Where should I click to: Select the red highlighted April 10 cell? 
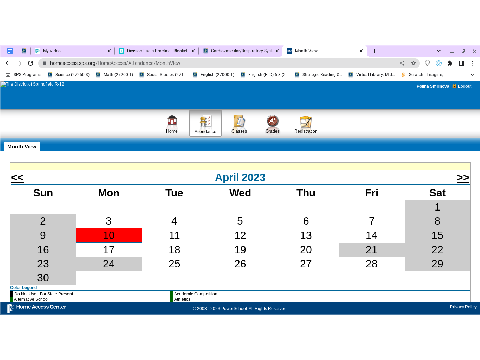109,235
